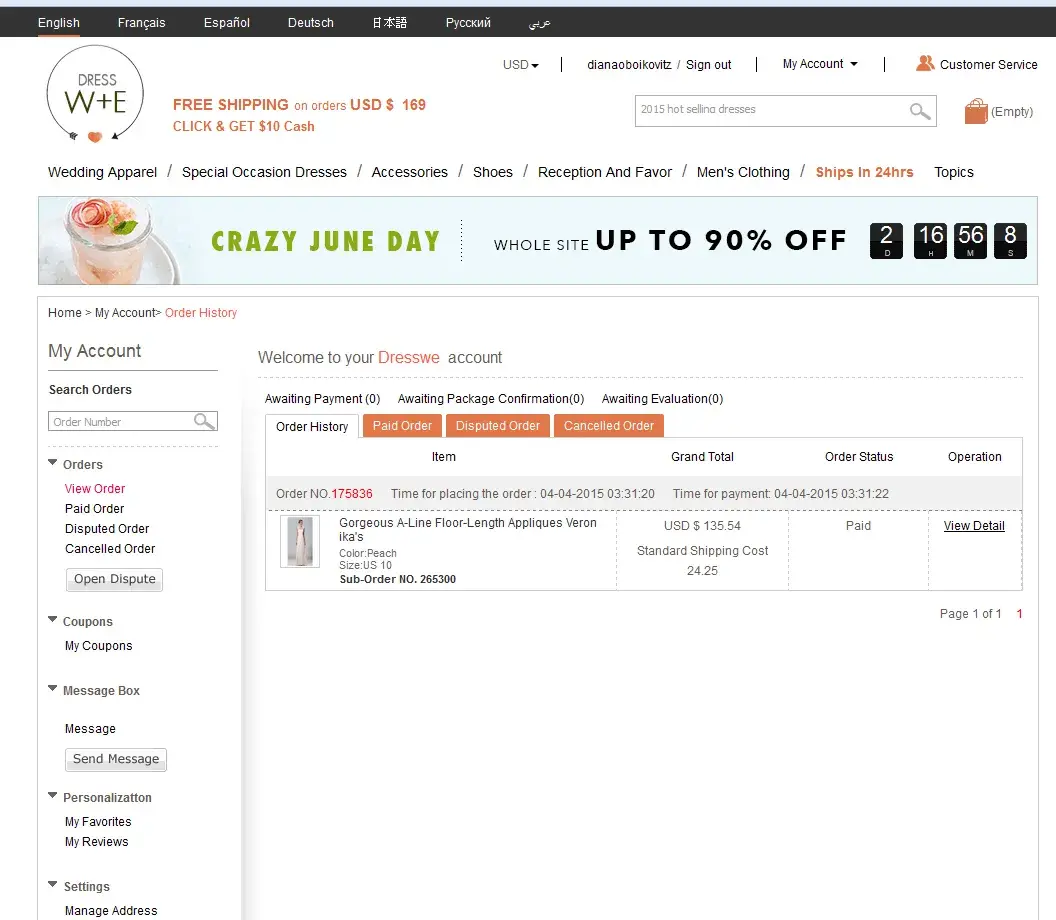
Task: Switch language to Deutsch
Action: (x=310, y=22)
